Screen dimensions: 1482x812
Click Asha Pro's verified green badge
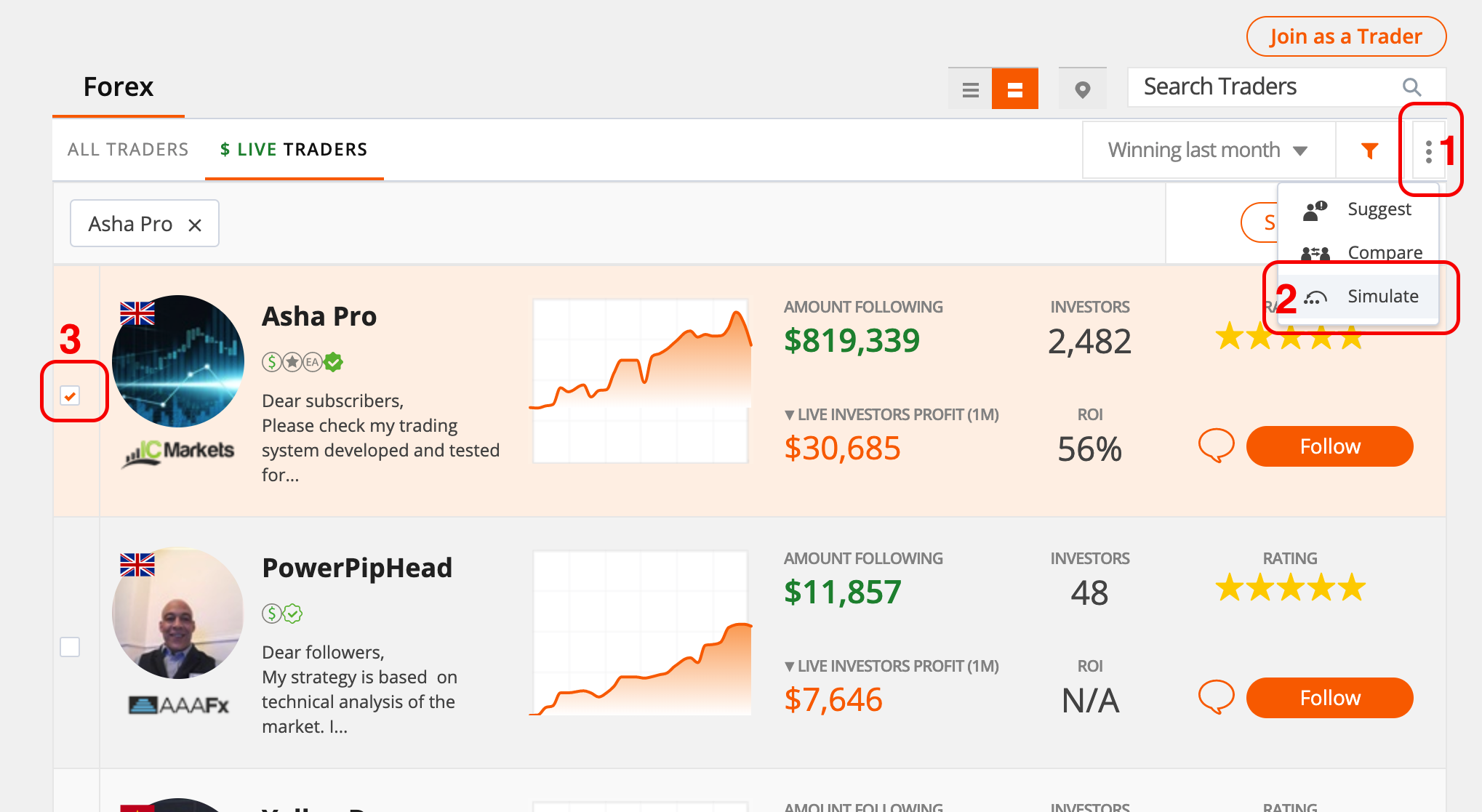[x=334, y=362]
